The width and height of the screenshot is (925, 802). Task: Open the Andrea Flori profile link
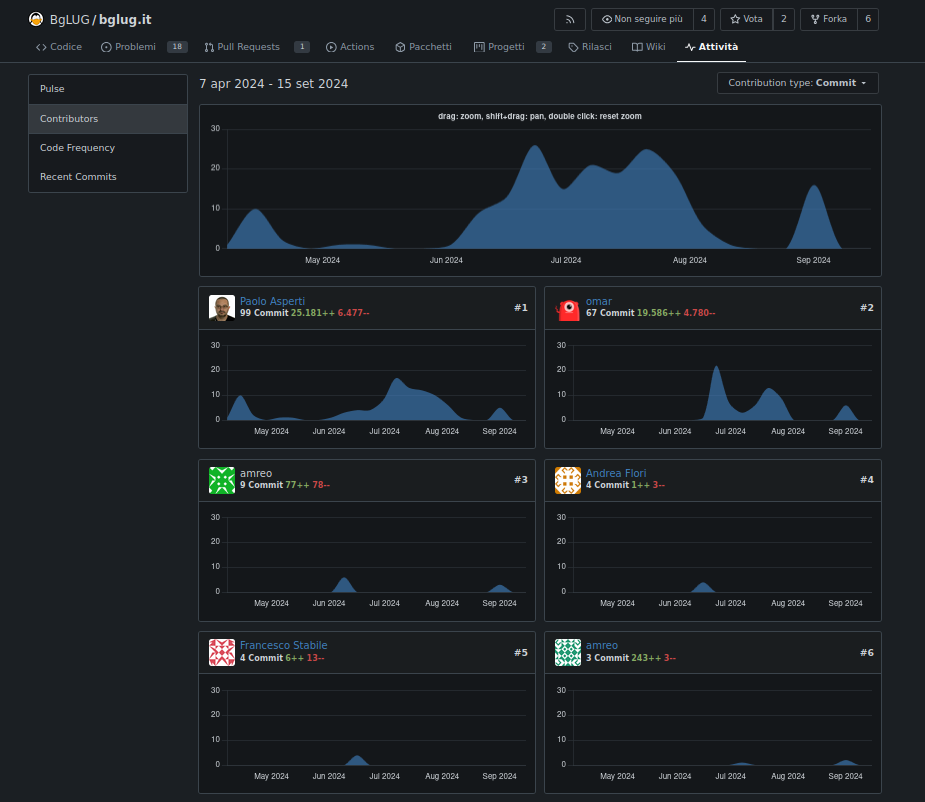616,473
